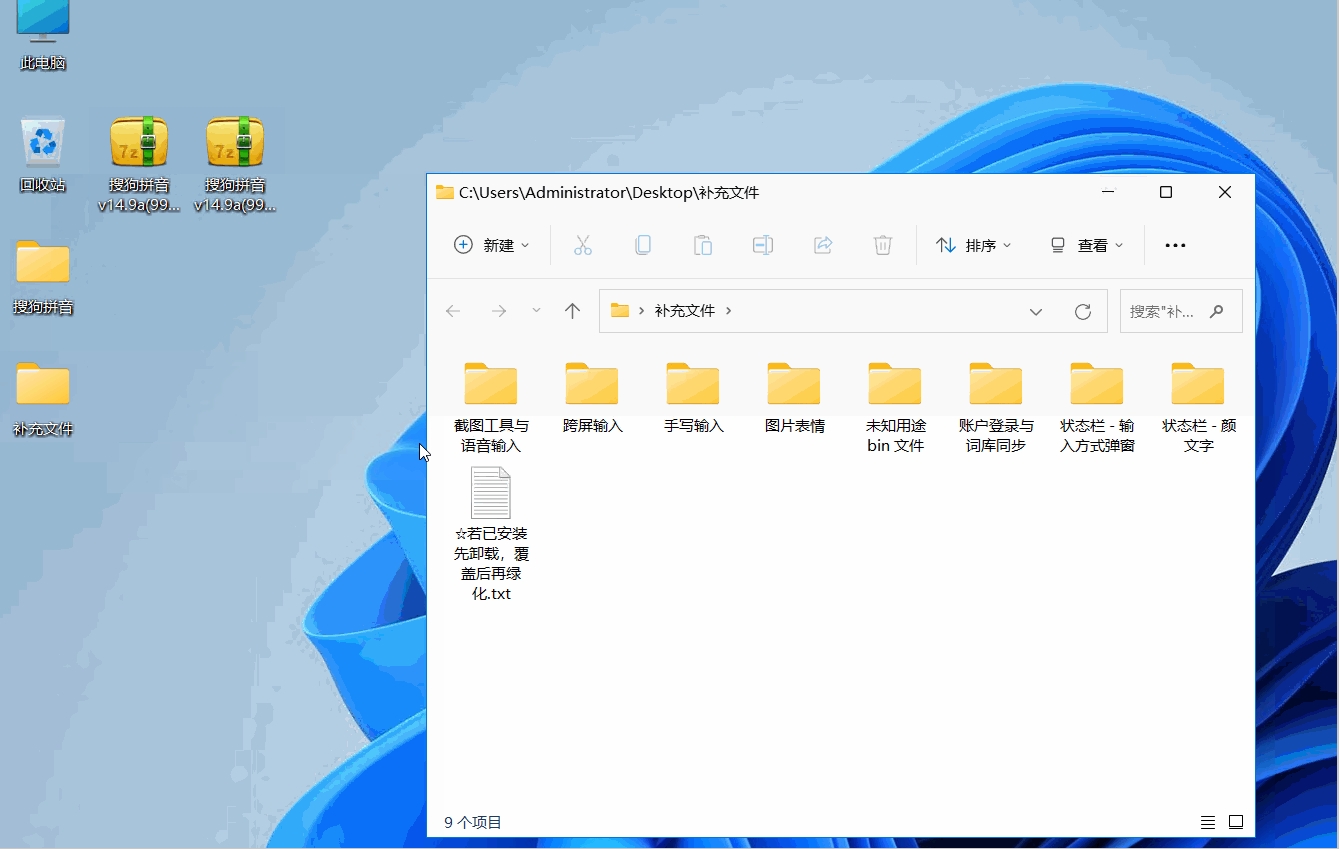
Task: Switch to details view at bottom right
Action: click(1207, 821)
